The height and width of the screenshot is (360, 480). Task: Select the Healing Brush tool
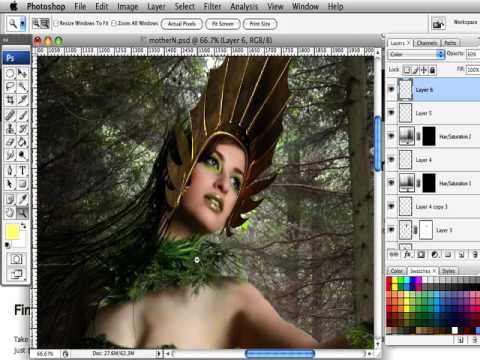tap(10, 115)
